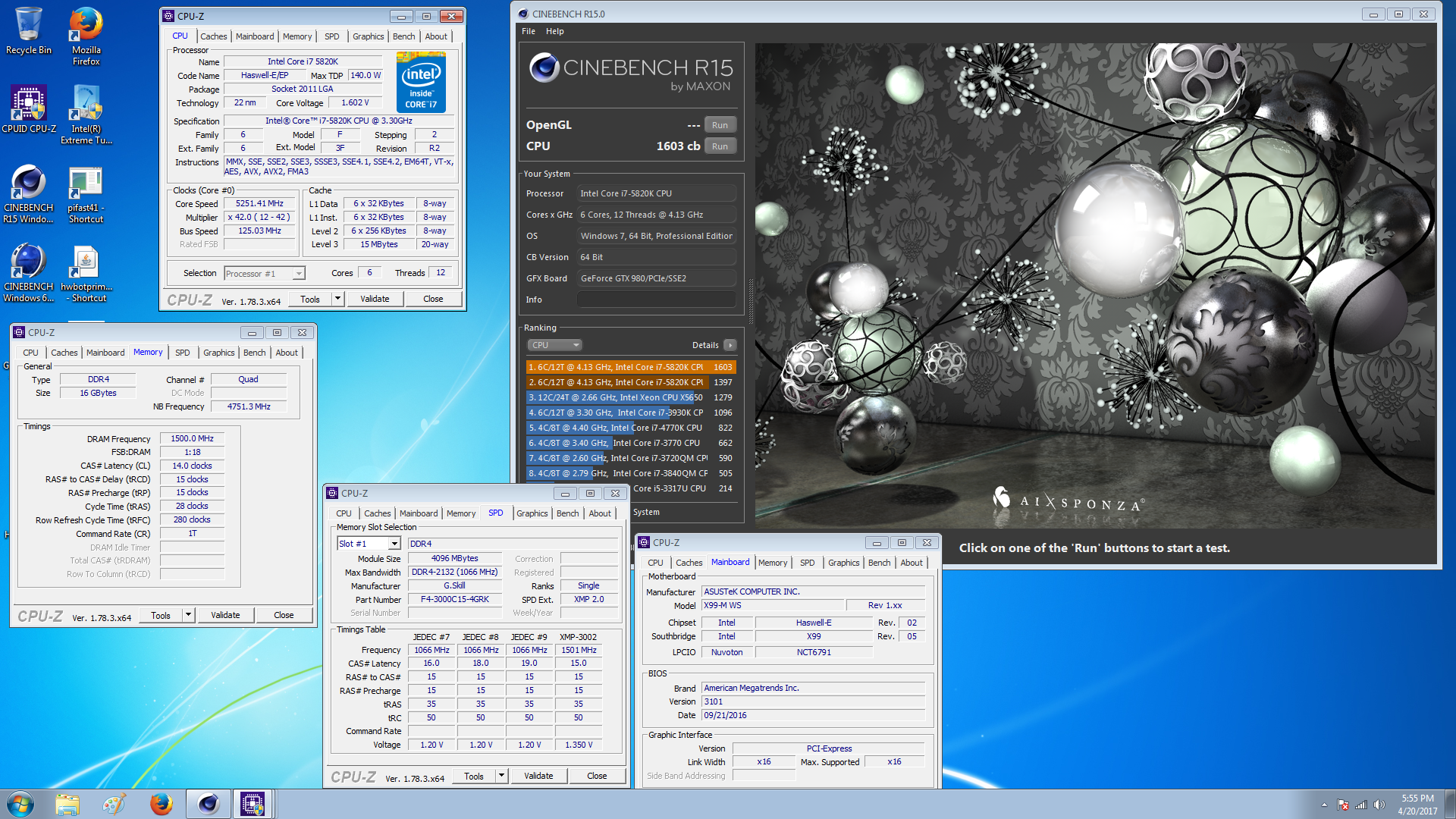This screenshot has height=819, width=1456.
Task: Open Firefox from the taskbar
Action: [x=161, y=804]
